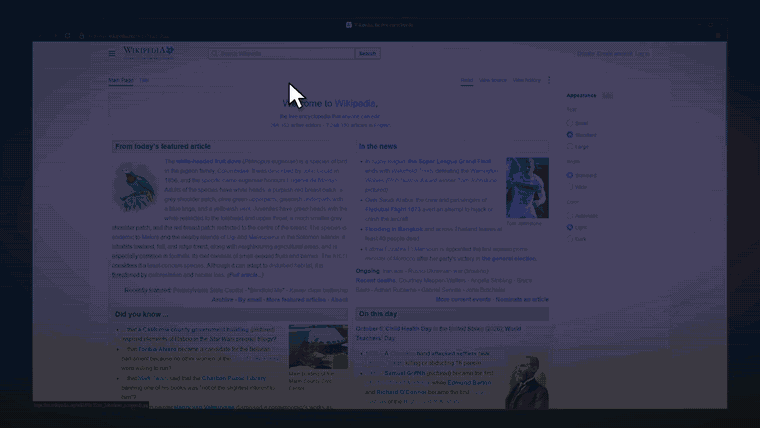Click the white-headed fruit dove thumbnail
760x428 pixels.
tap(135, 187)
